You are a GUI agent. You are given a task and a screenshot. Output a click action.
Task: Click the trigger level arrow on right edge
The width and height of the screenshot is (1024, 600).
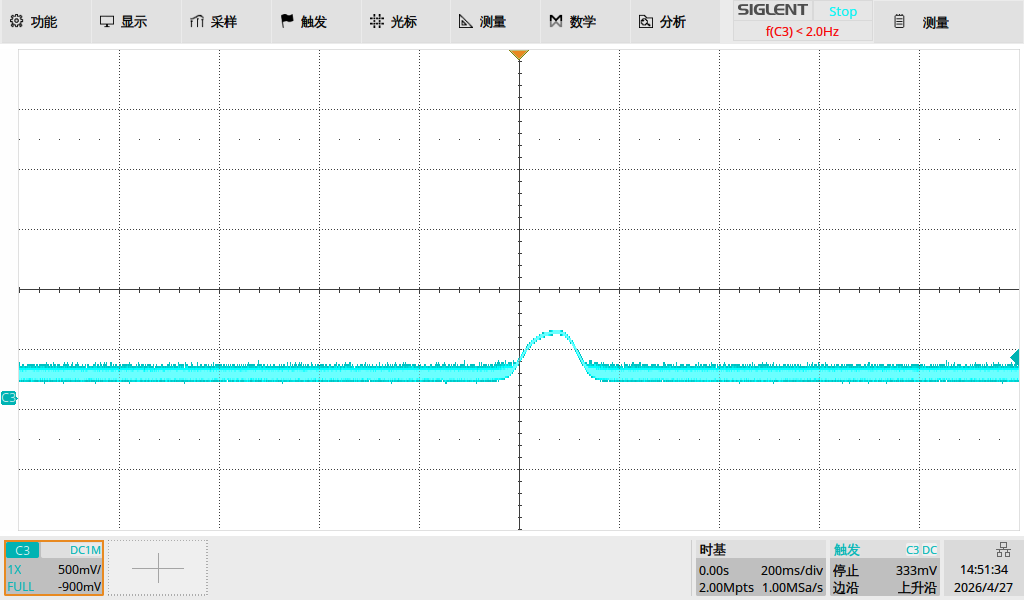[x=1014, y=357]
